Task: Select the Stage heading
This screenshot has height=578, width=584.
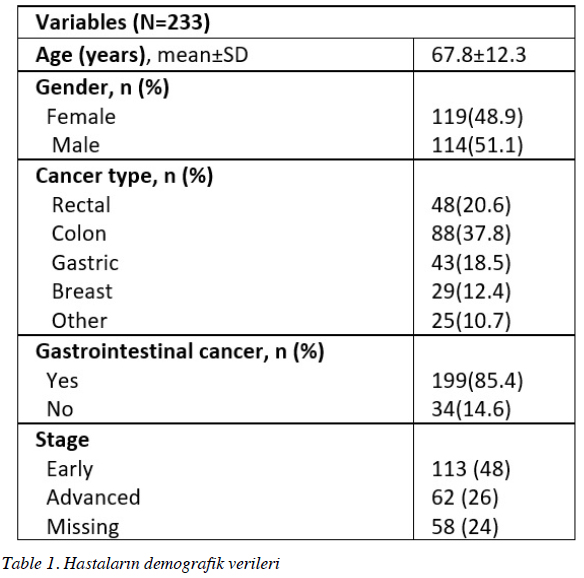Action: [x=63, y=440]
